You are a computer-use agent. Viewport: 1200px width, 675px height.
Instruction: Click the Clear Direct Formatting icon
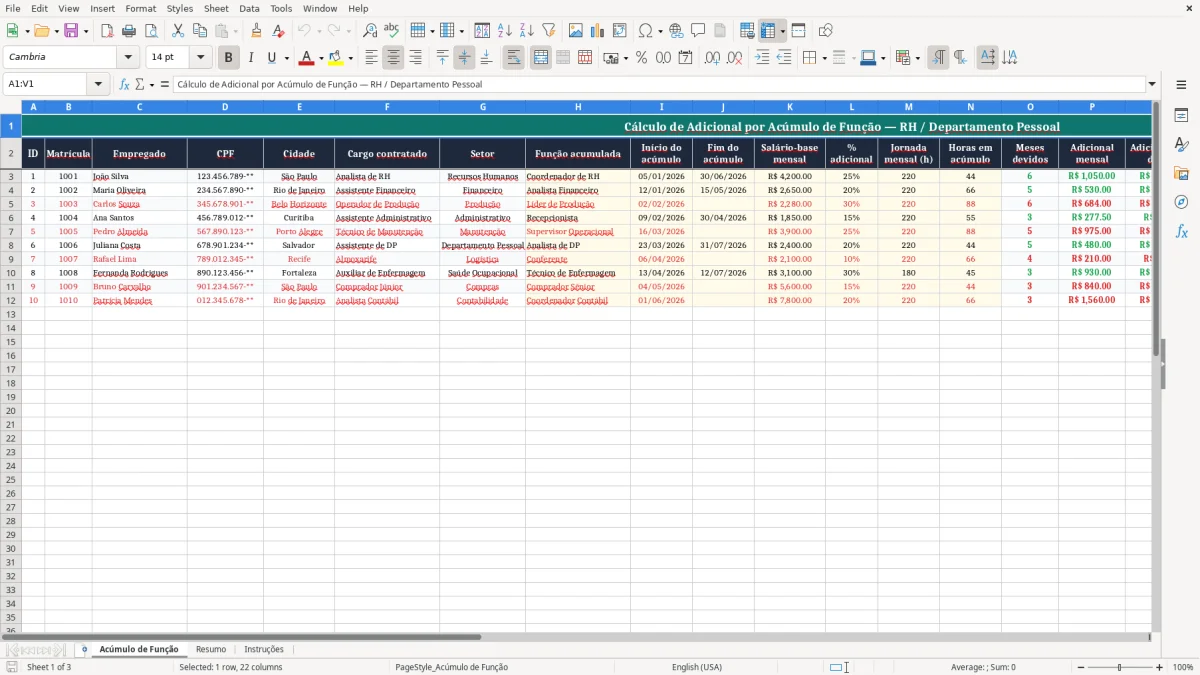click(279, 31)
